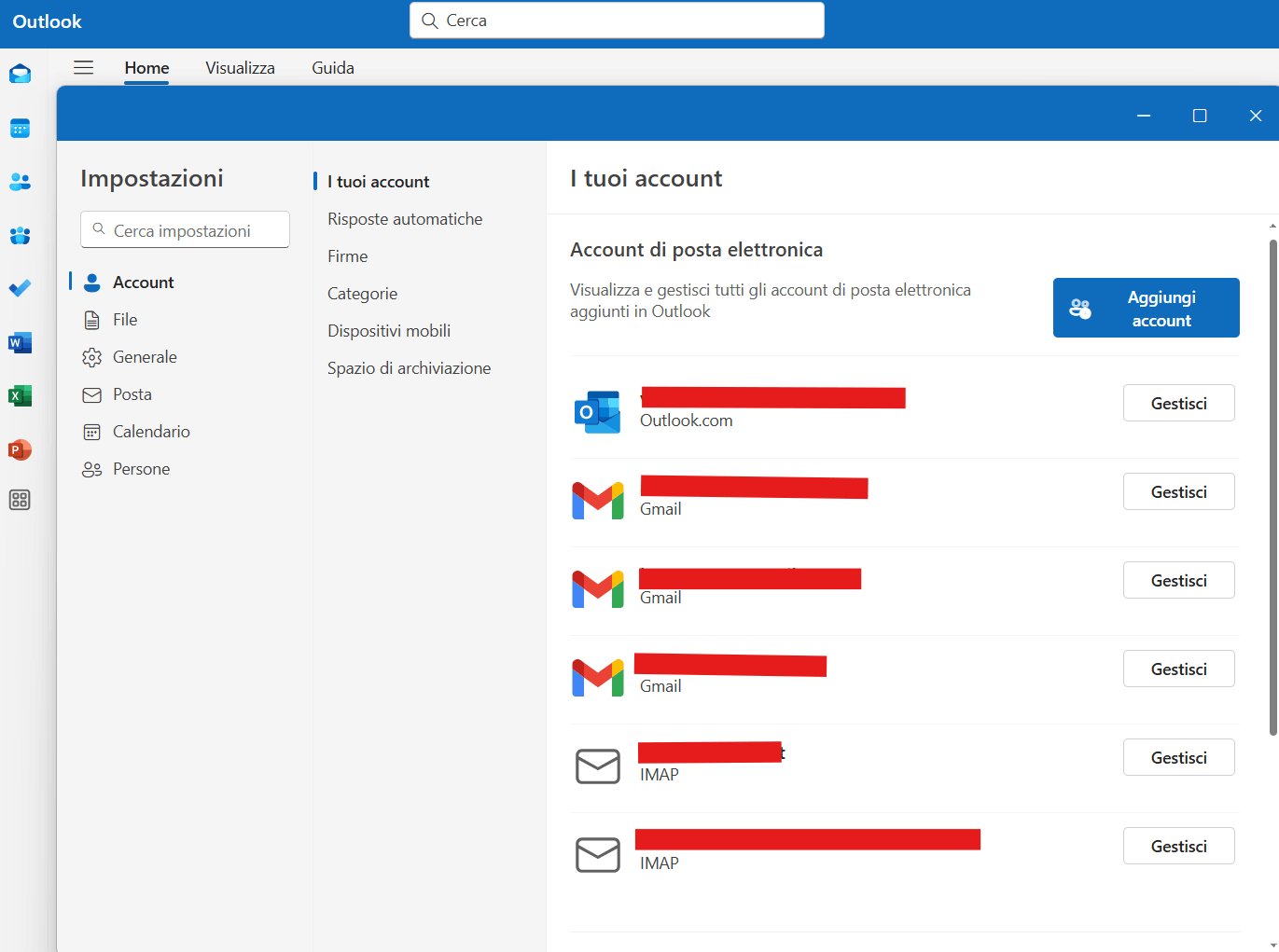The height and width of the screenshot is (952, 1279).
Task: Open the Mail app in left rail
Action: (x=20, y=75)
